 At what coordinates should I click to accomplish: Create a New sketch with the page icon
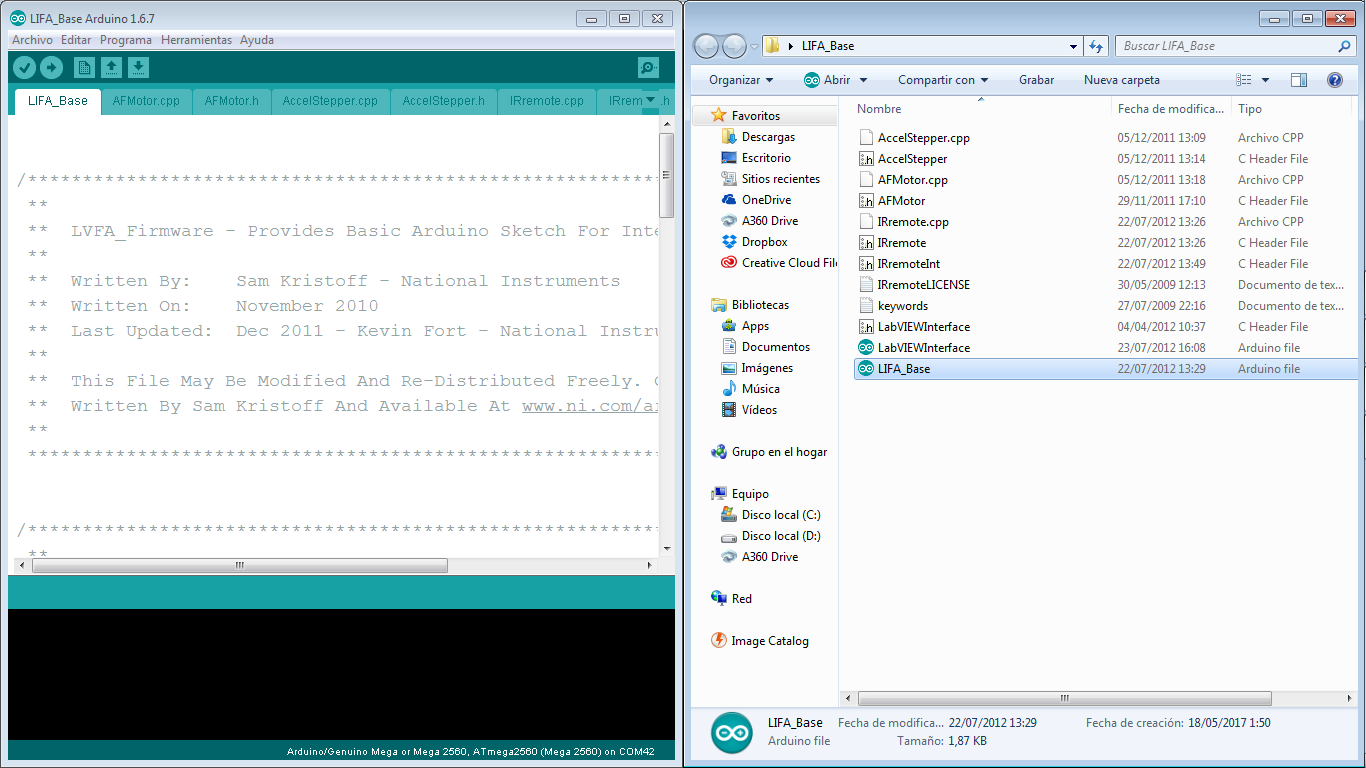85,67
